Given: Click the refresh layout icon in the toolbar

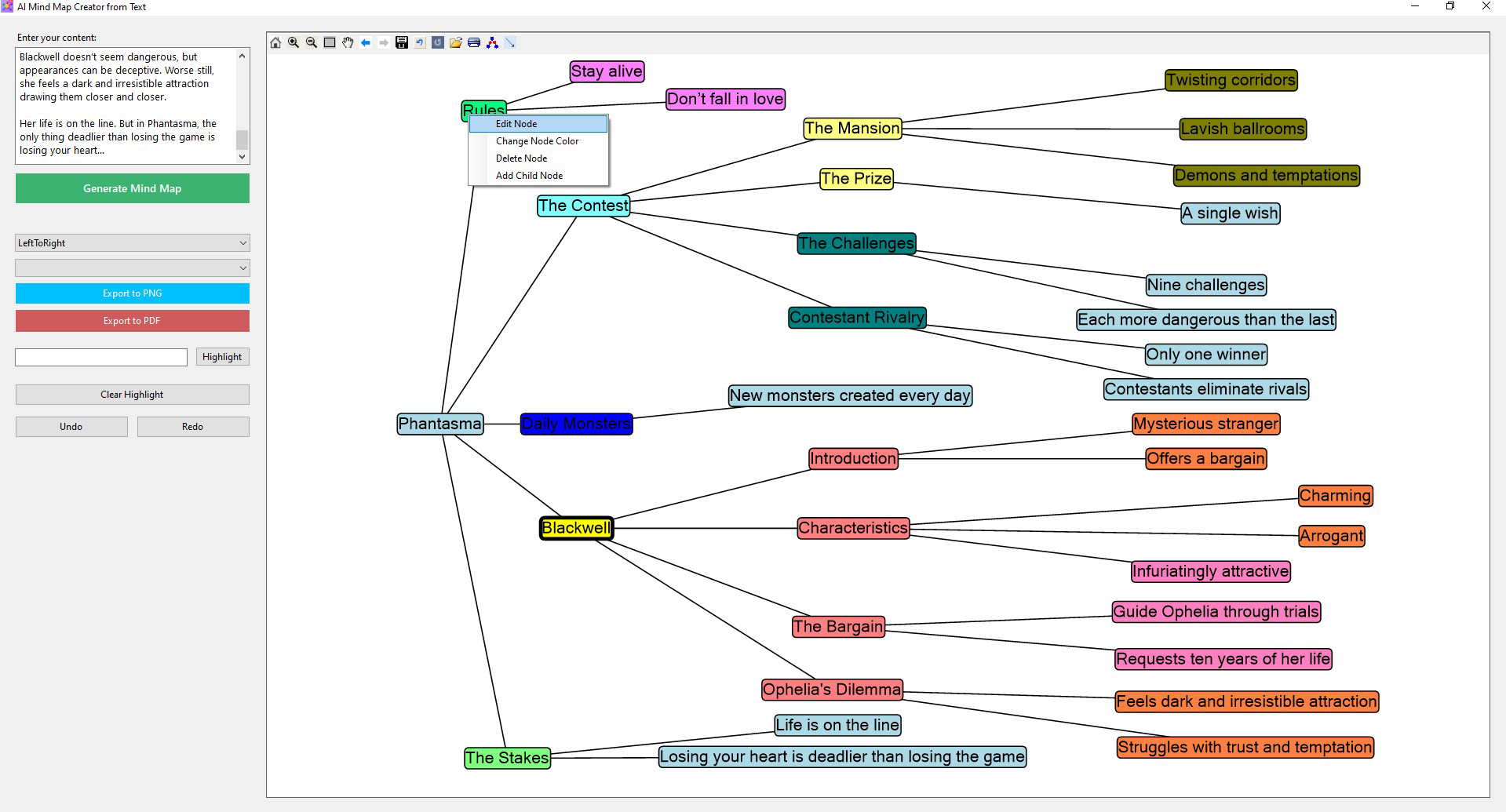Looking at the screenshot, I should [x=438, y=42].
